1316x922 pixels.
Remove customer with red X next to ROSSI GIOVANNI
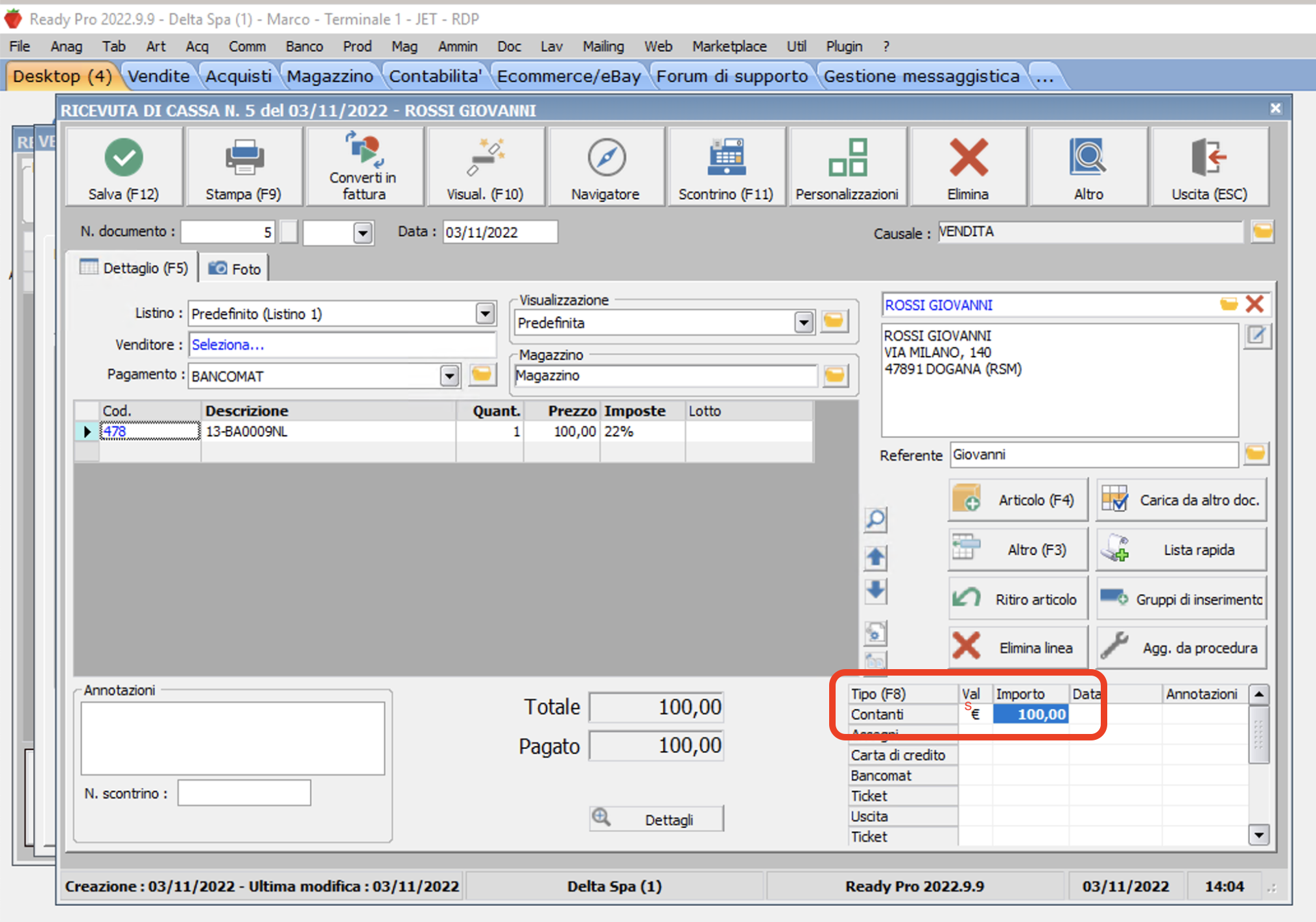(1255, 304)
